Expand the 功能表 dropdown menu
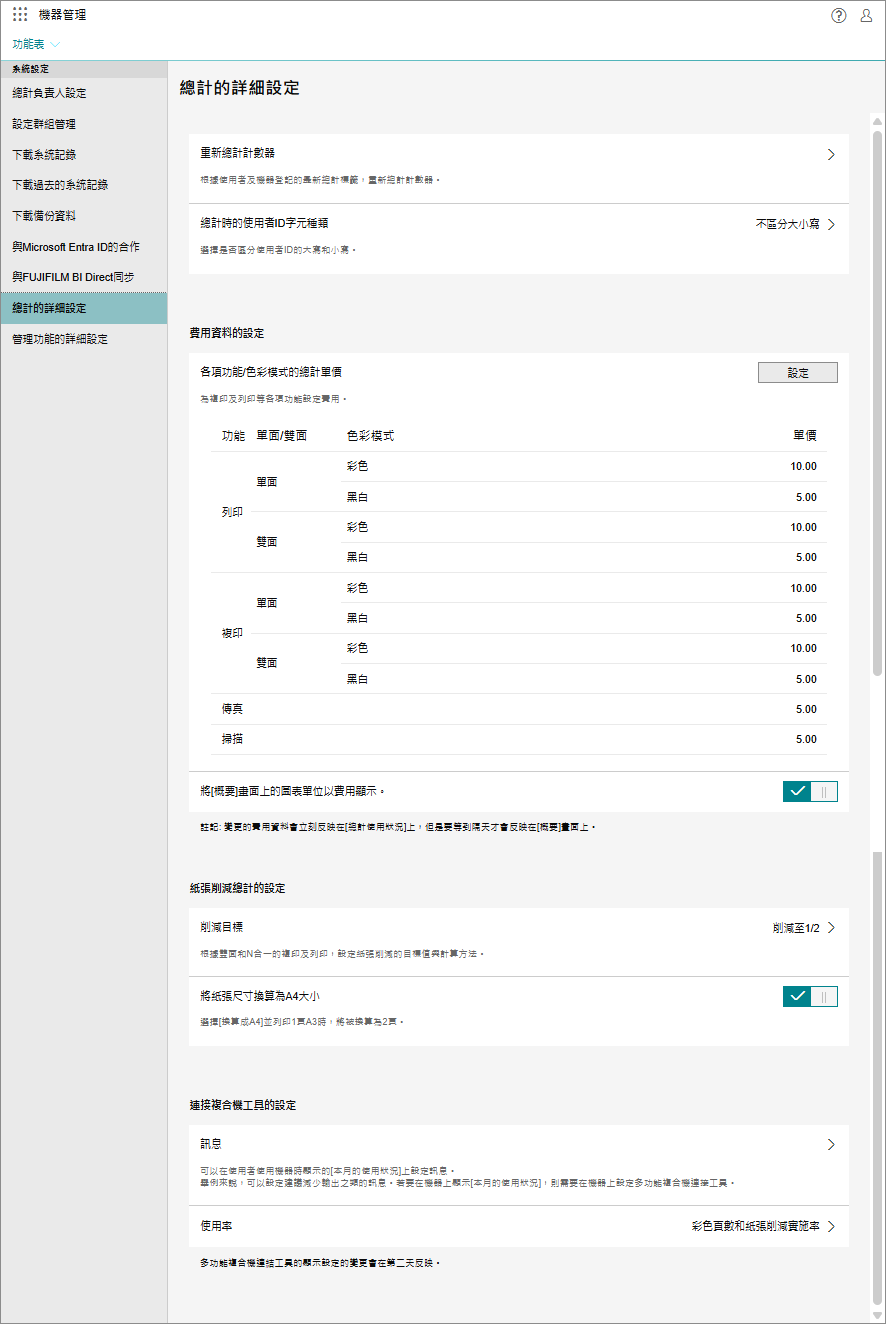The height and width of the screenshot is (1324, 886). click(36, 45)
